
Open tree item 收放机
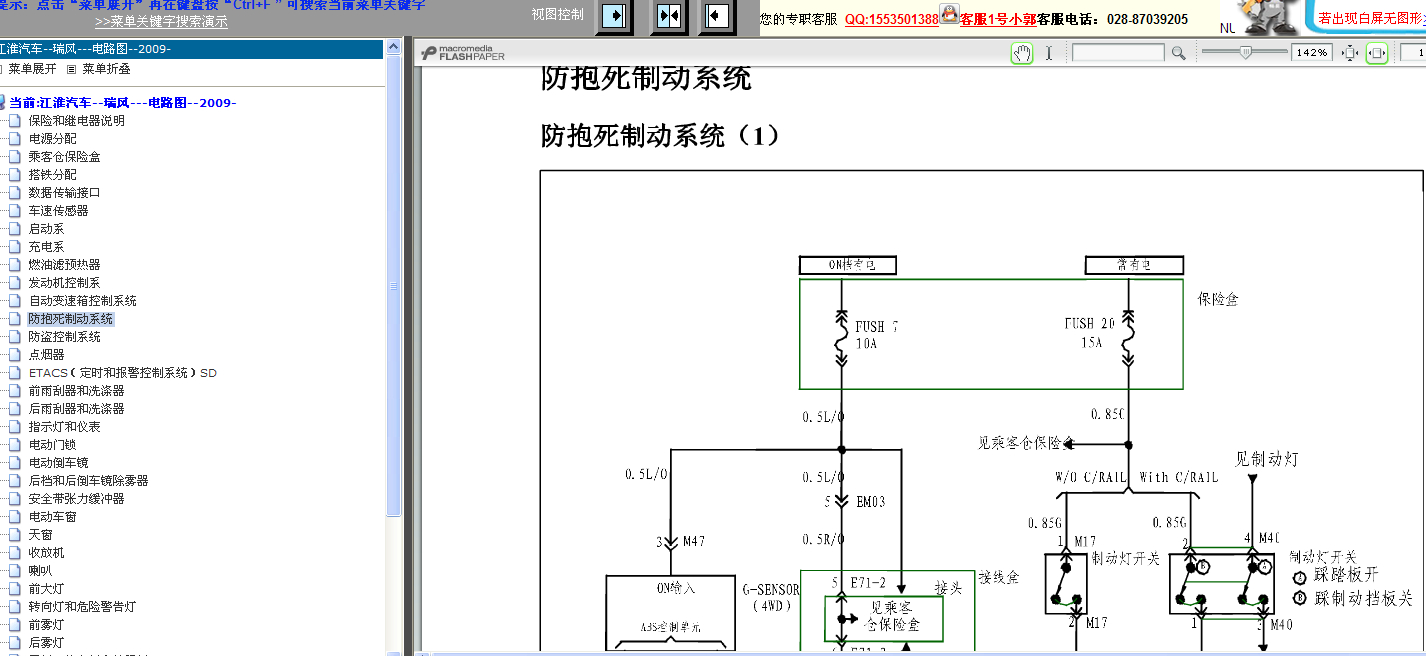pyautogui.click(x=46, y=552)
